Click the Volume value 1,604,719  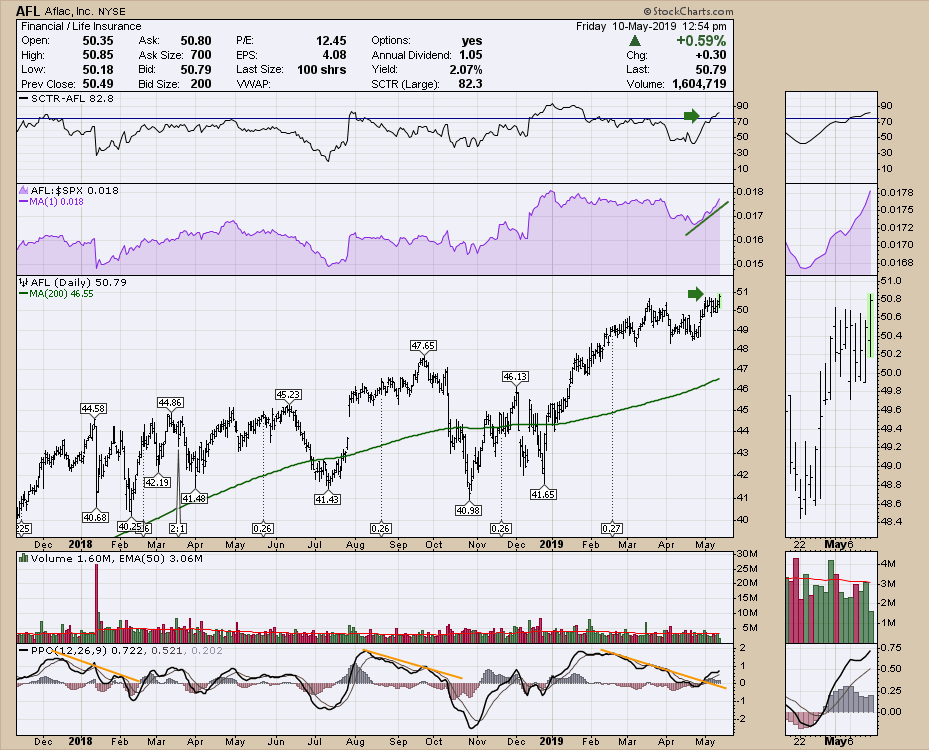[699, 84]
